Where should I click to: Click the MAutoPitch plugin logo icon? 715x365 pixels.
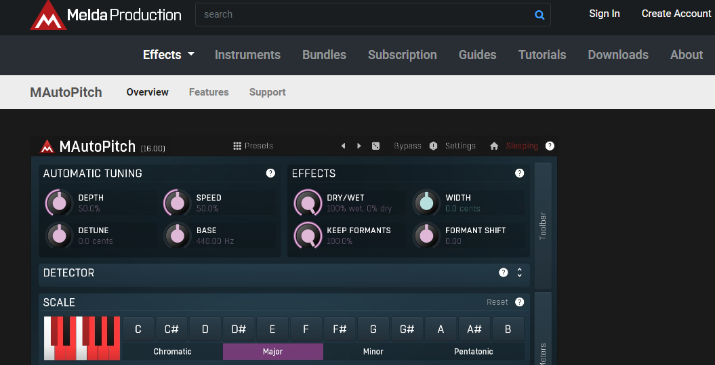(47, 146)
